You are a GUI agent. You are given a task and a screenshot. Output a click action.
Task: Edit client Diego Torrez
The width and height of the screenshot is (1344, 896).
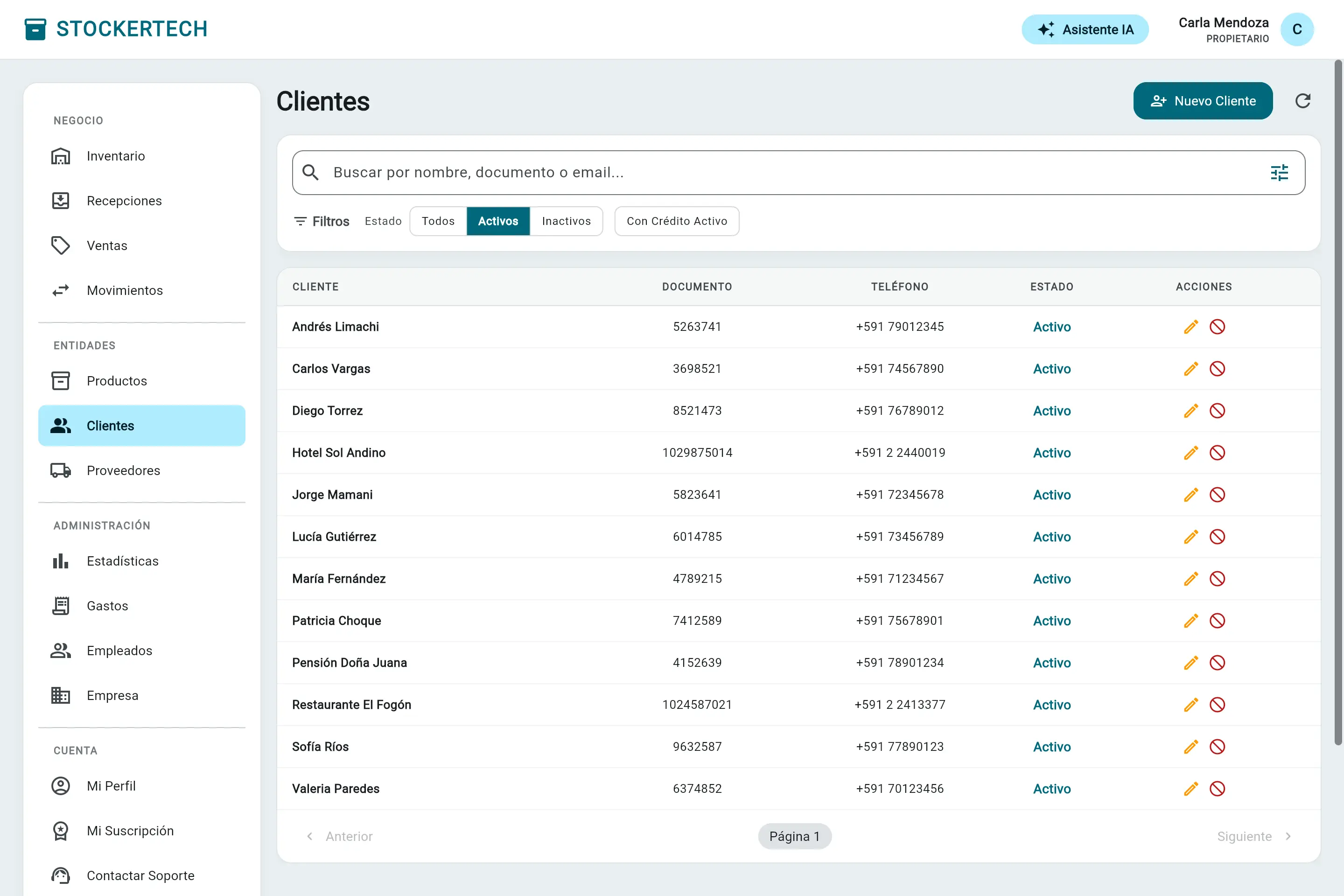click(1191, 411)
